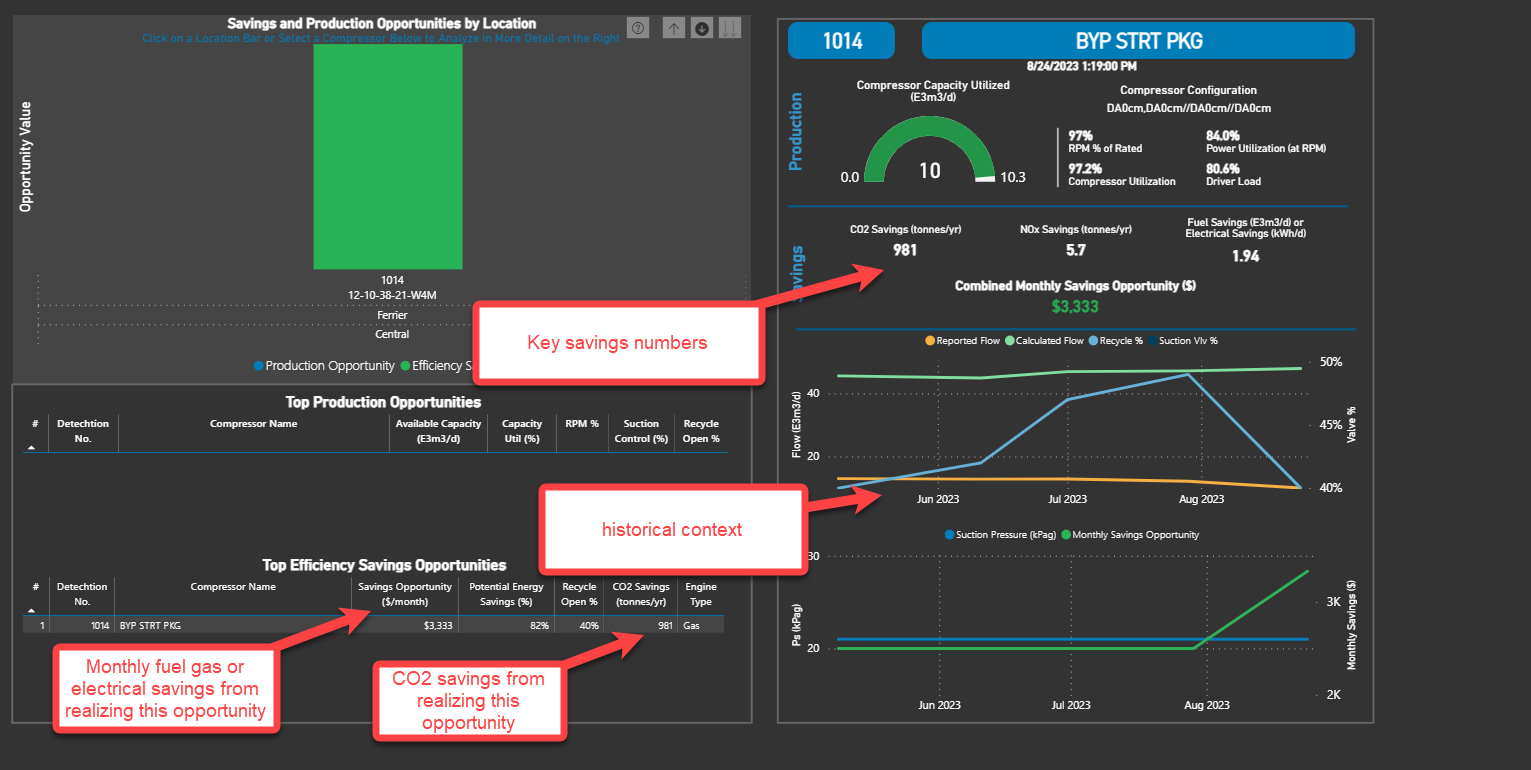
Task: Click the 981 CO2 Savings card value
Action: click(905, 250)
